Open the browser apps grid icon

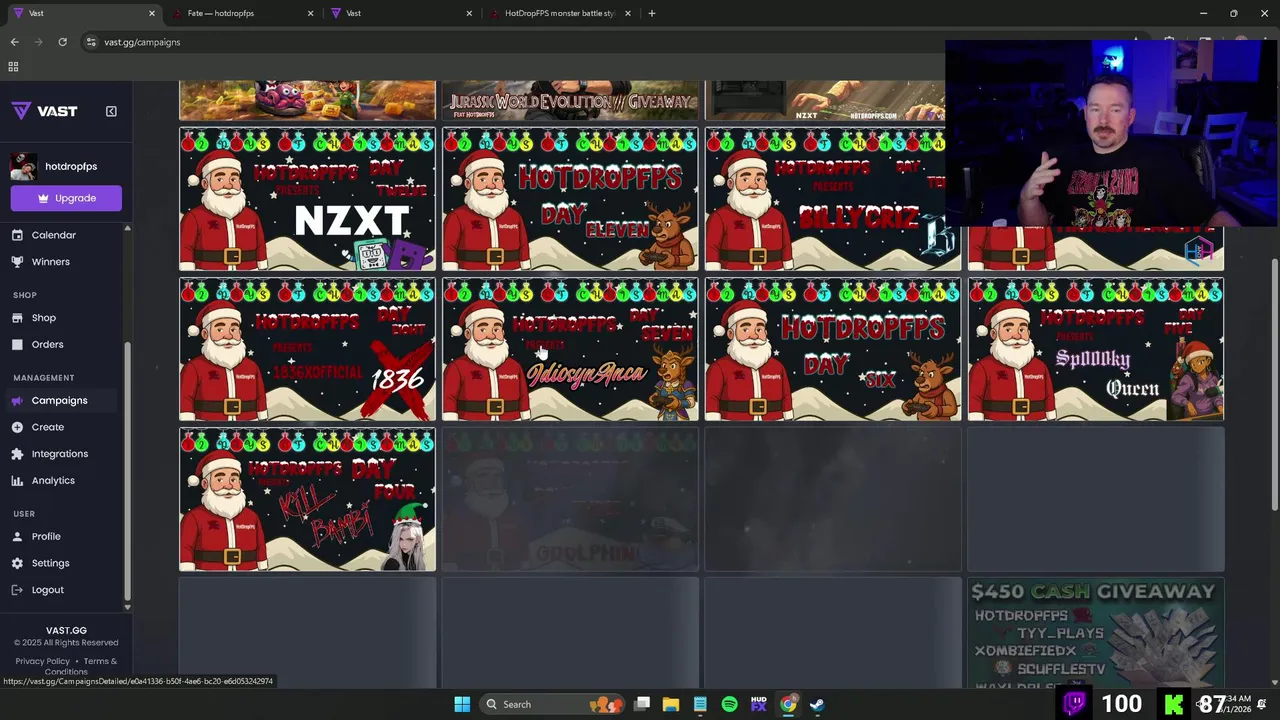(13, 67)
